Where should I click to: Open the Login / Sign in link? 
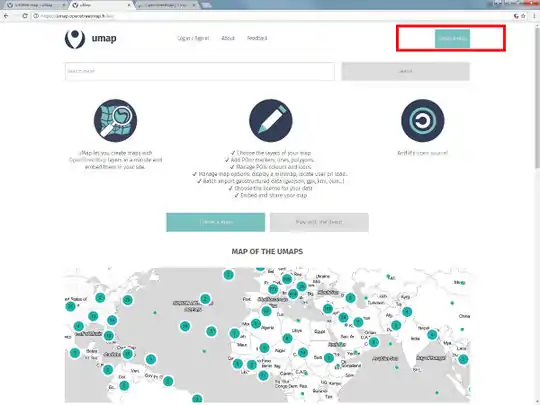193,38
